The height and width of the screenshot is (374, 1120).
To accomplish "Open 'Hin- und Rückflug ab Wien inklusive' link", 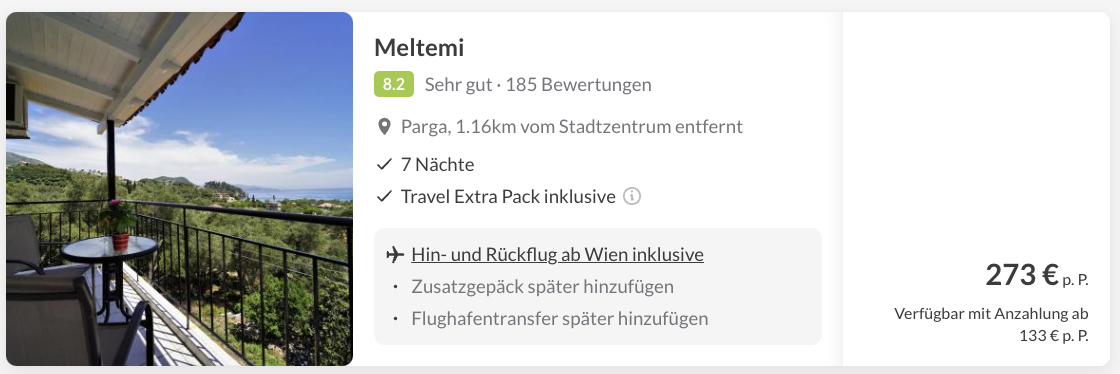I will click(x=557, y=255).
